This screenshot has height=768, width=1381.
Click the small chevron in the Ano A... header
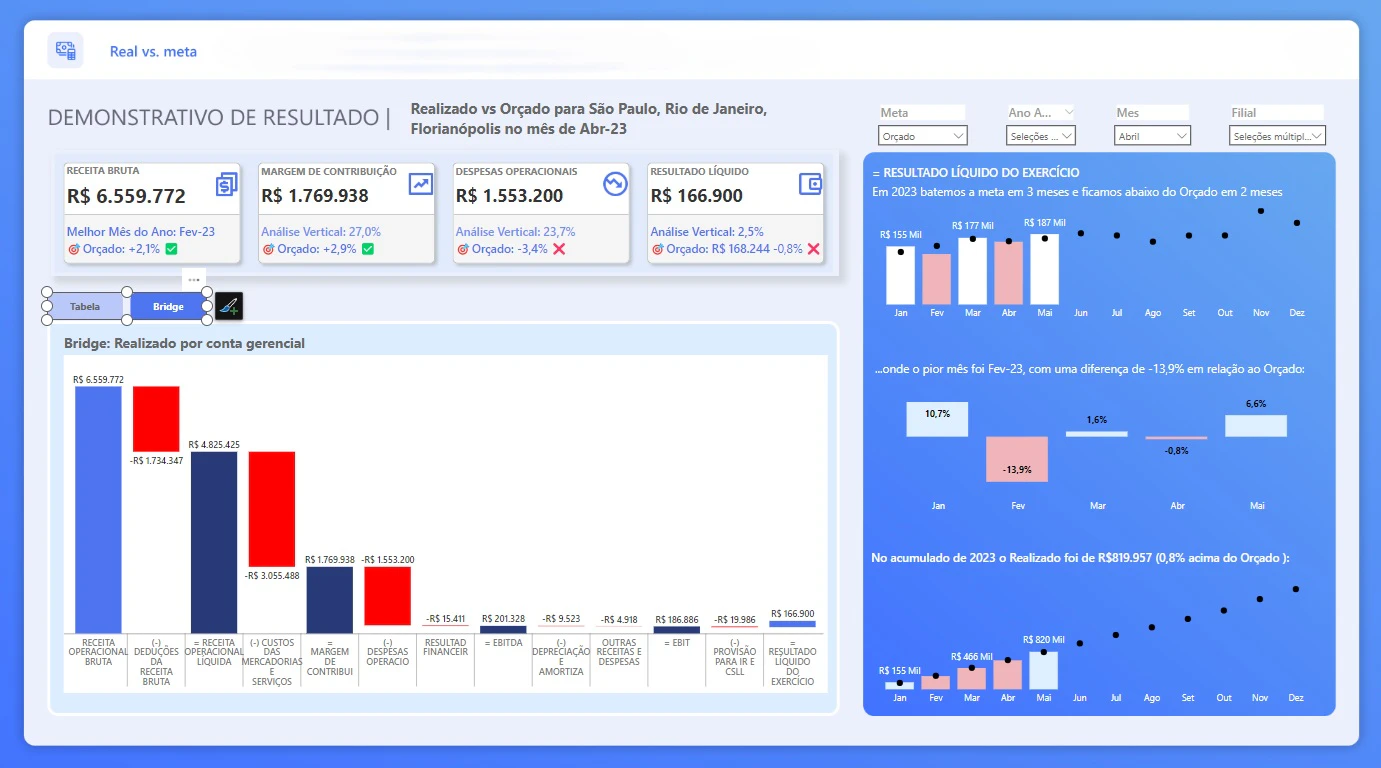(1069, 112)
